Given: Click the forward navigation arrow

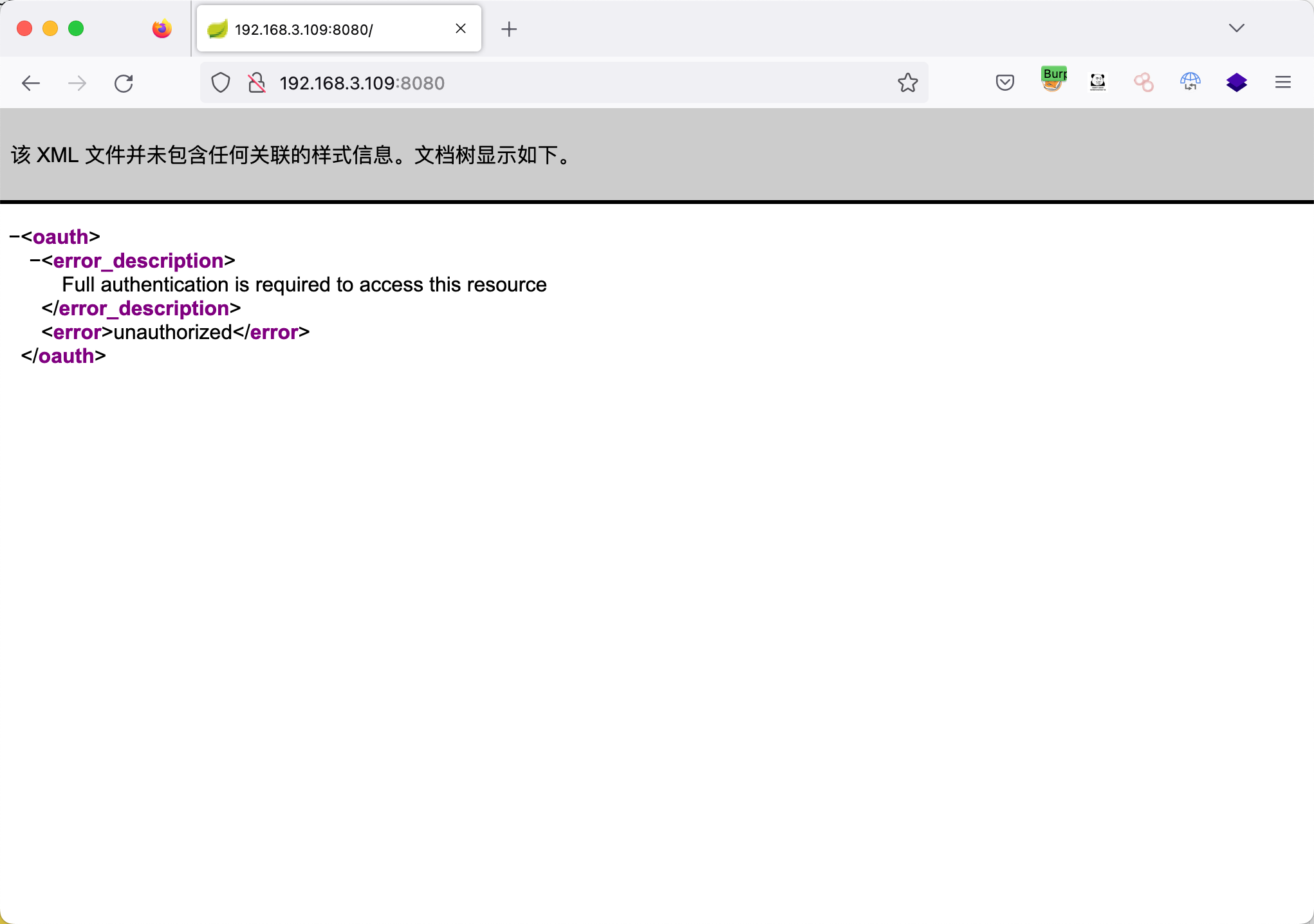Looking at the screenshot, I should click(77, 83).
